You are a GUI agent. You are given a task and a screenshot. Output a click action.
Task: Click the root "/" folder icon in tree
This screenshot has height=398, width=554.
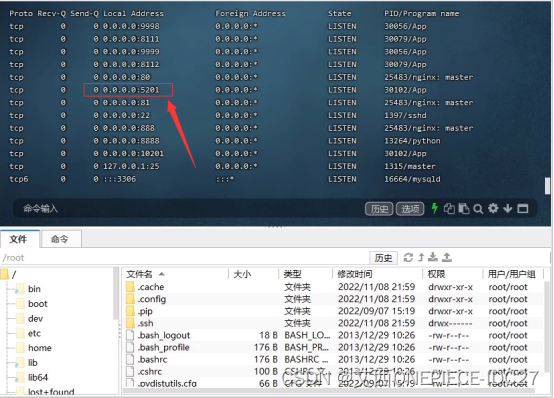pos(5,274)
